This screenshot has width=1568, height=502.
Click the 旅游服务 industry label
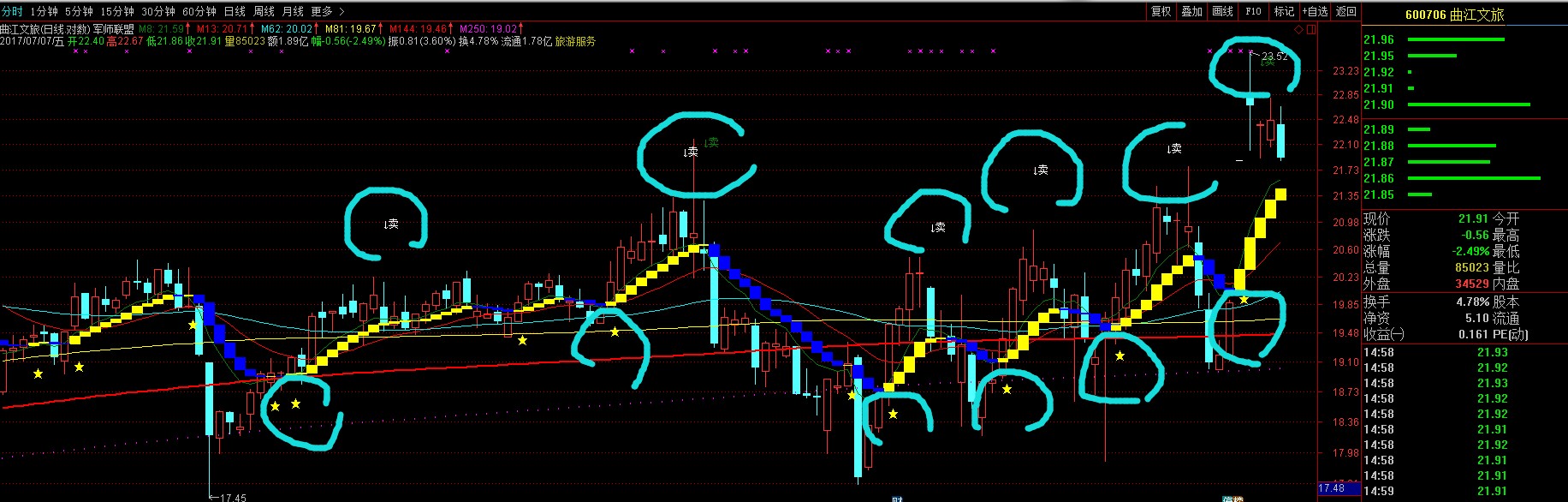575,41
